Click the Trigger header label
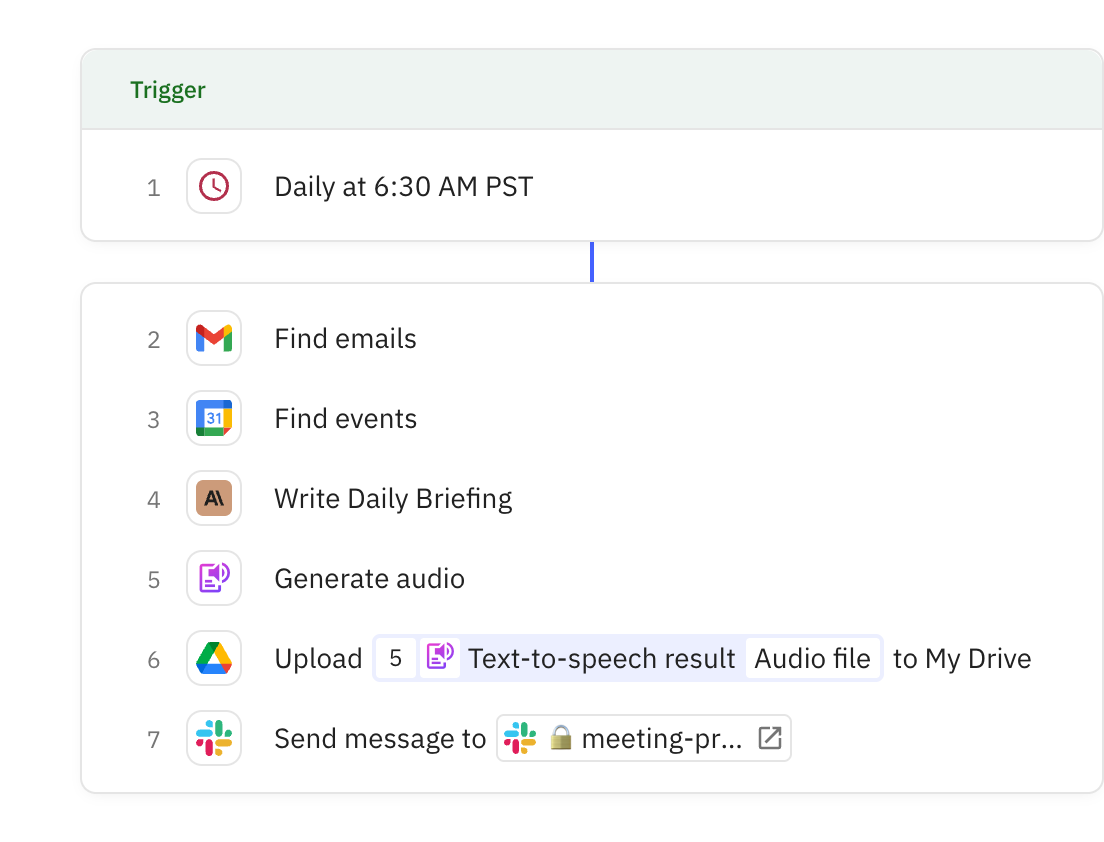The height and width of the screenshot is (842, 1104). click(x=168, y=90)
